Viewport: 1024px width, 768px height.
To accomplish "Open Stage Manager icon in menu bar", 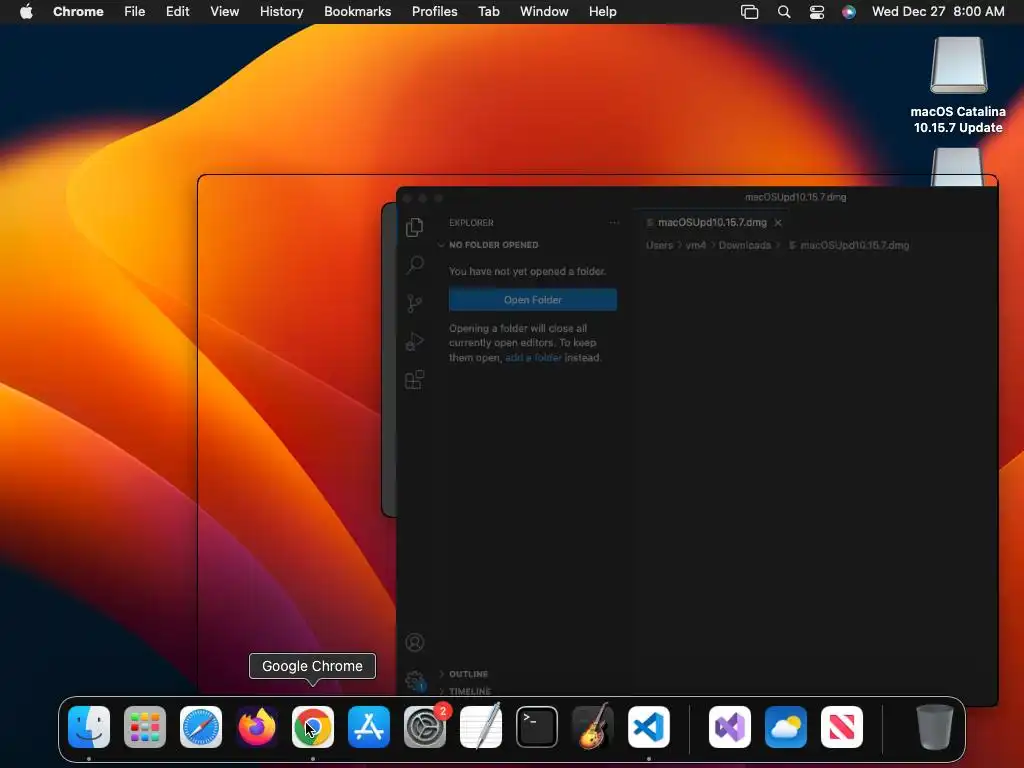I will click(x=750, y=12).
